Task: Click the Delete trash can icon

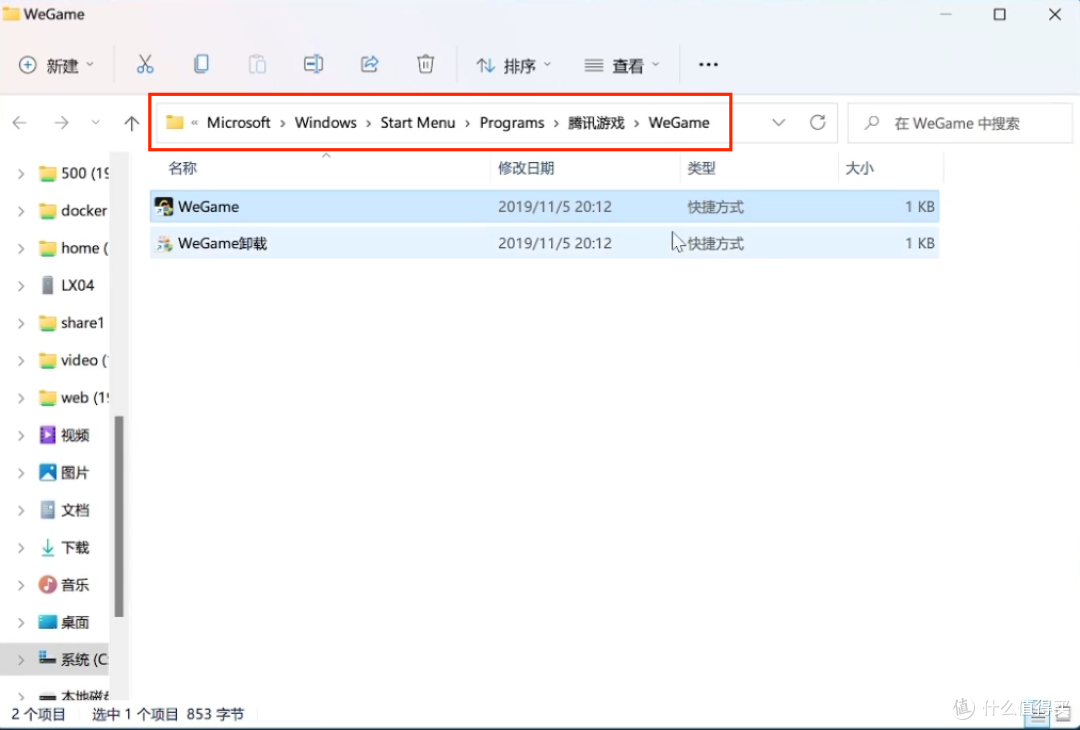Action: (426, 65)
